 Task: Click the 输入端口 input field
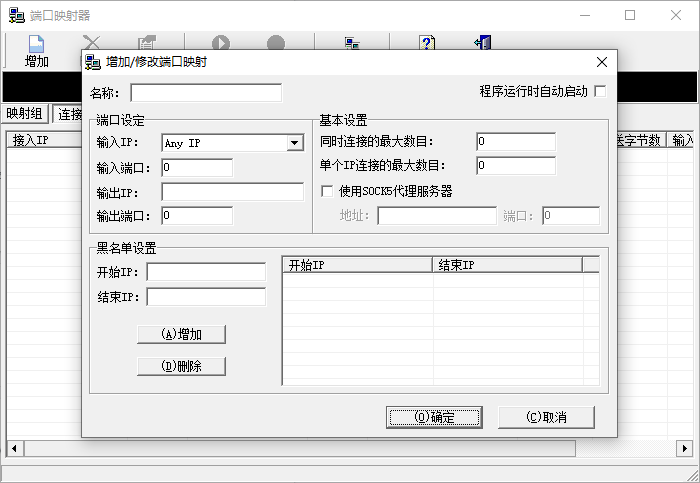click(197, 167)
